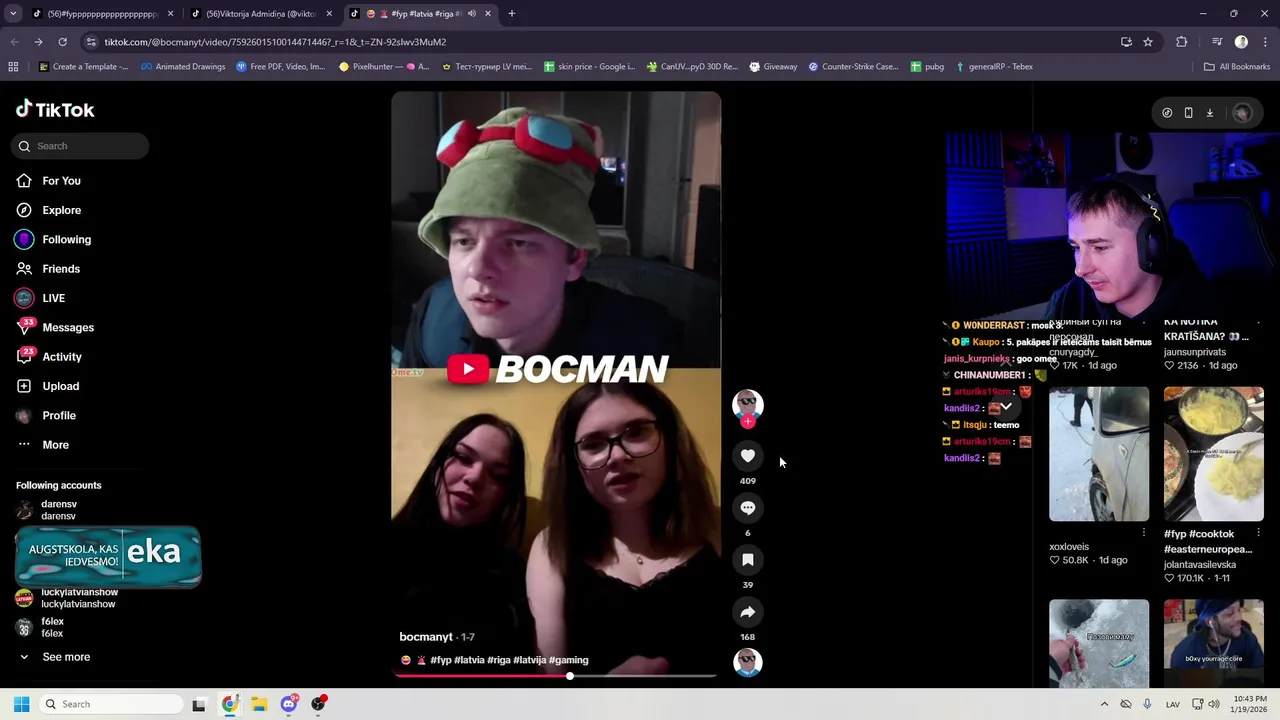Open the bocmanyt username link
Viewport: 1280px width, 720px height.
point(426,637)
